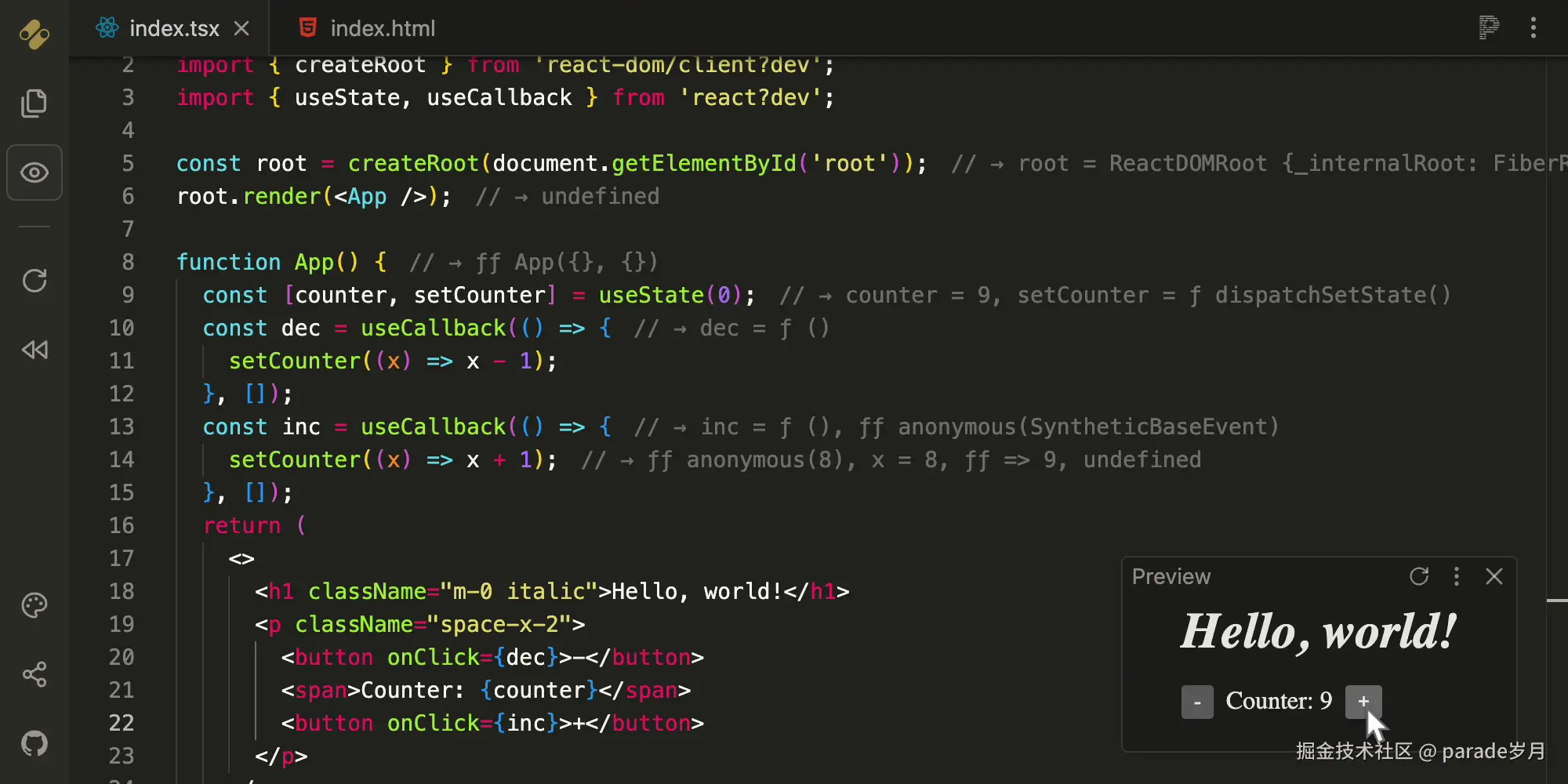The width and height of the screenshot is (1568, 784).
Task: Toggle the preview eye icon in the sidebar
Action: click(x=34, y=172)
